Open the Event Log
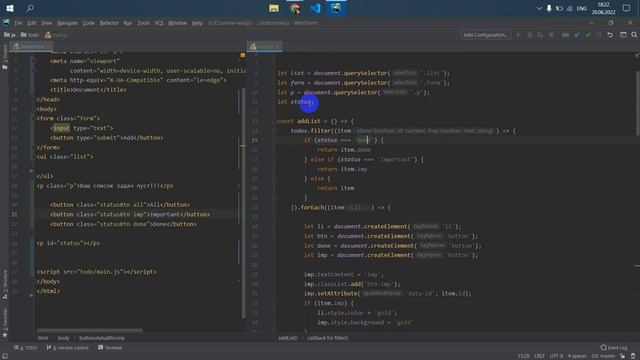This screenshot has width=640, height=360. [x=613, y=348]
